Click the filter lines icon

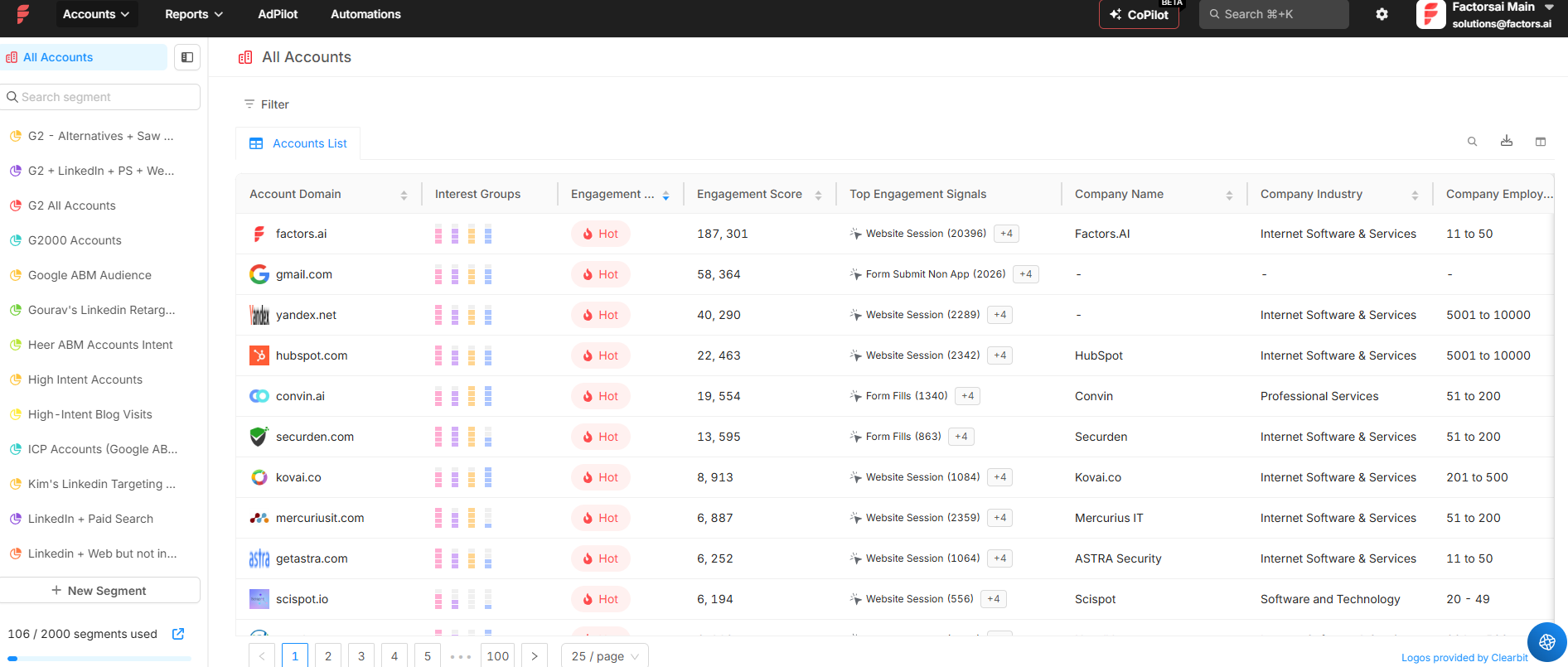pyautogui.click(x=249, y=104)
